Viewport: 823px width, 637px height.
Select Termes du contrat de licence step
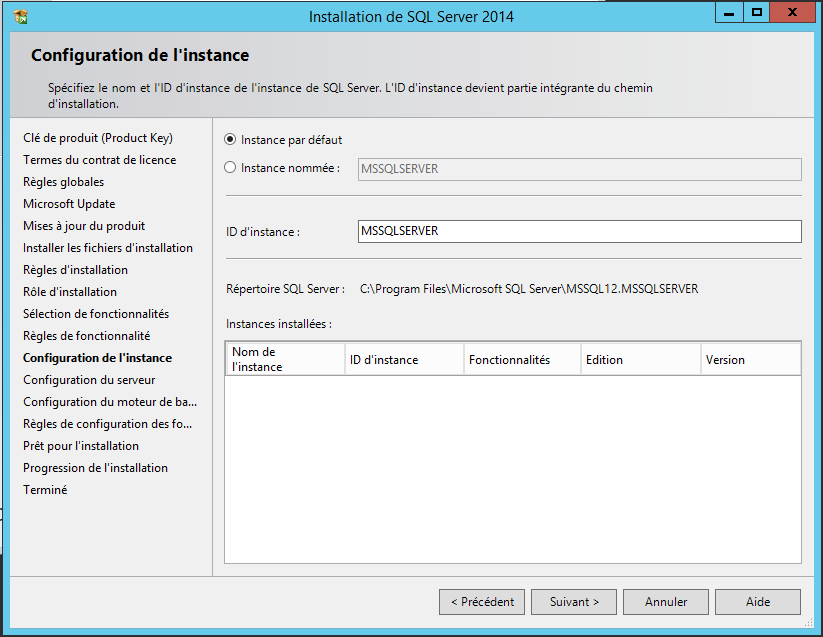100,160
